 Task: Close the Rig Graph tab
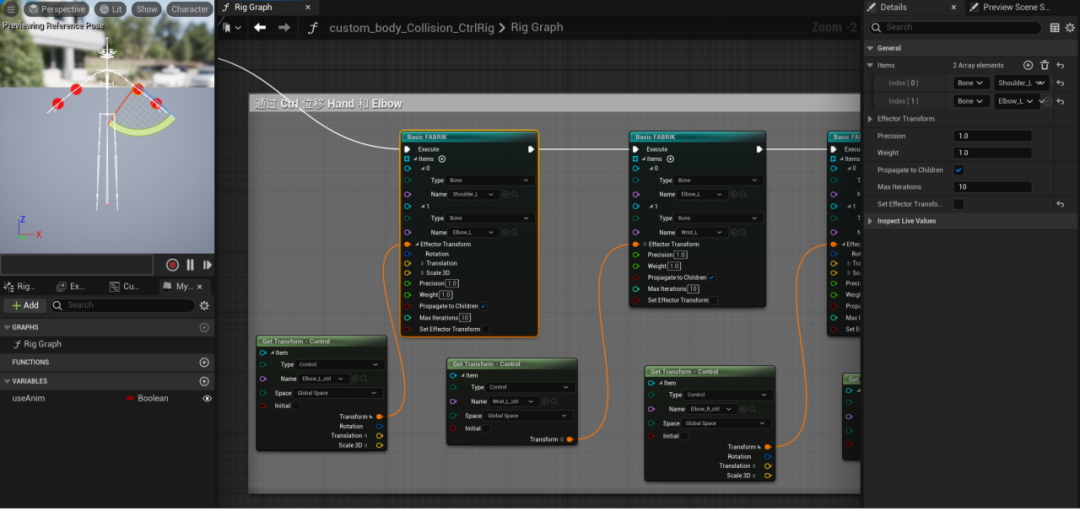[308, 8]
